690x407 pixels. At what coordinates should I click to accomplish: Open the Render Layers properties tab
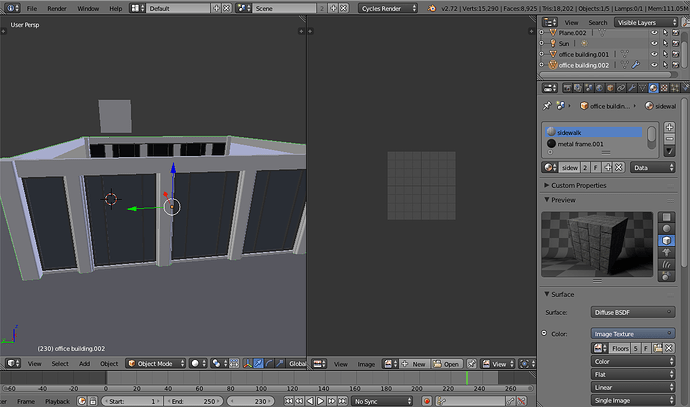point(578,88)
